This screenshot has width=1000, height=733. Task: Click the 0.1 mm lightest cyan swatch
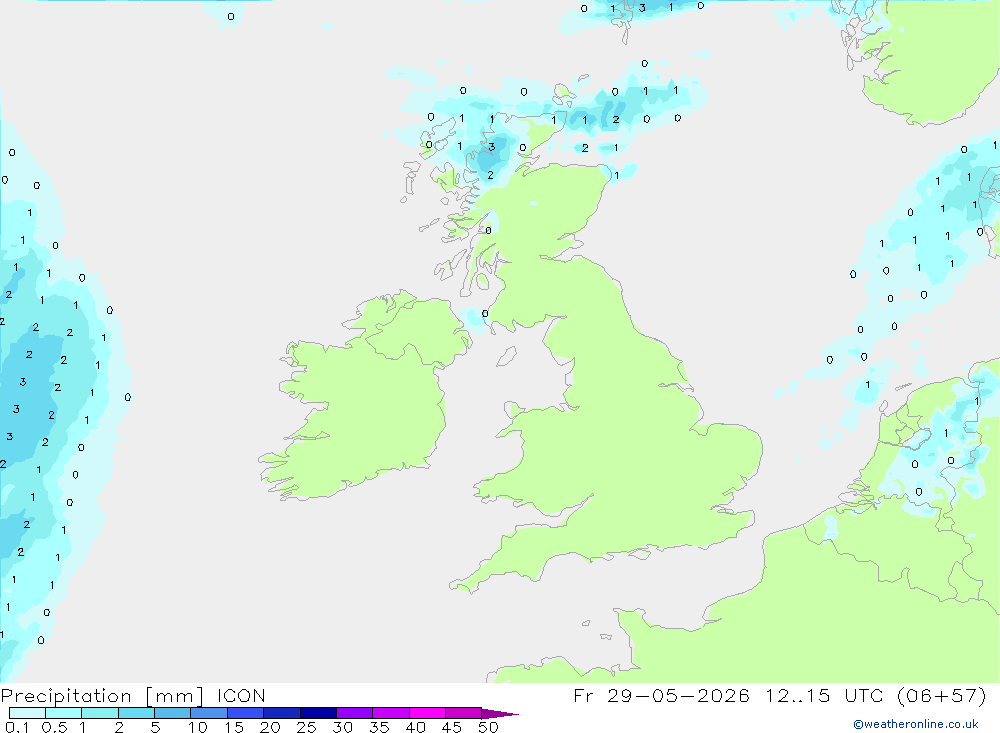[27, 713]
